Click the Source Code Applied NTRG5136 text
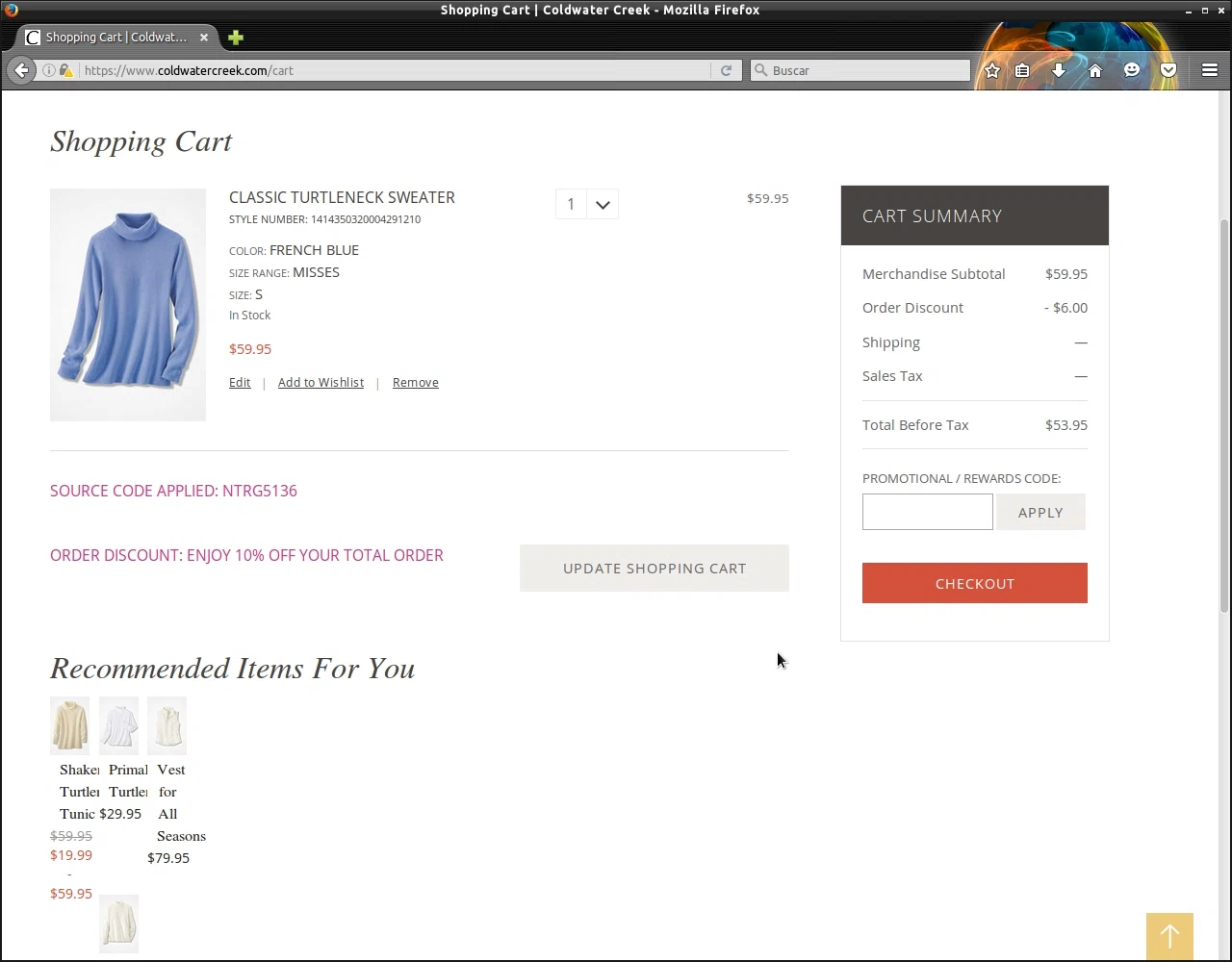1232x962 pixels. [173, 491]
